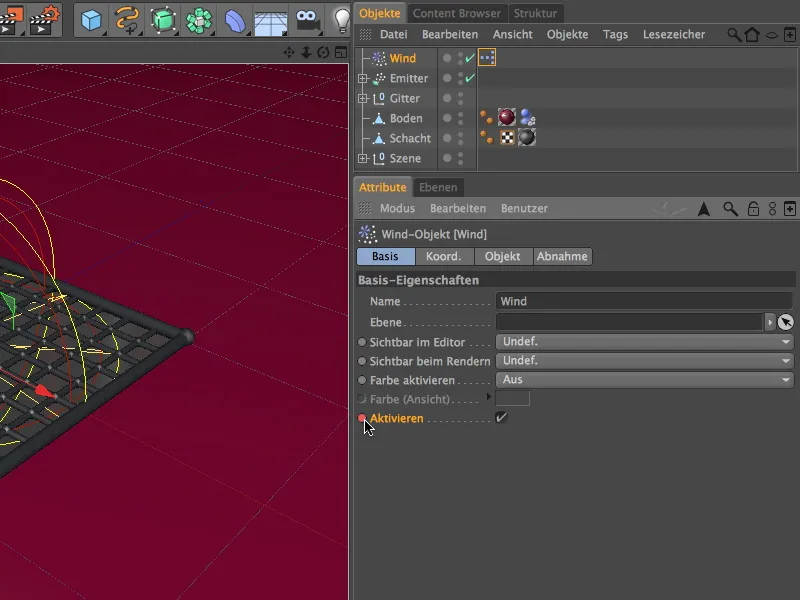Image resolution: width=800 pixels, height=600 pixels.
Task: Toggle Emitter visibility dot
Action: (x=447, y=78)
